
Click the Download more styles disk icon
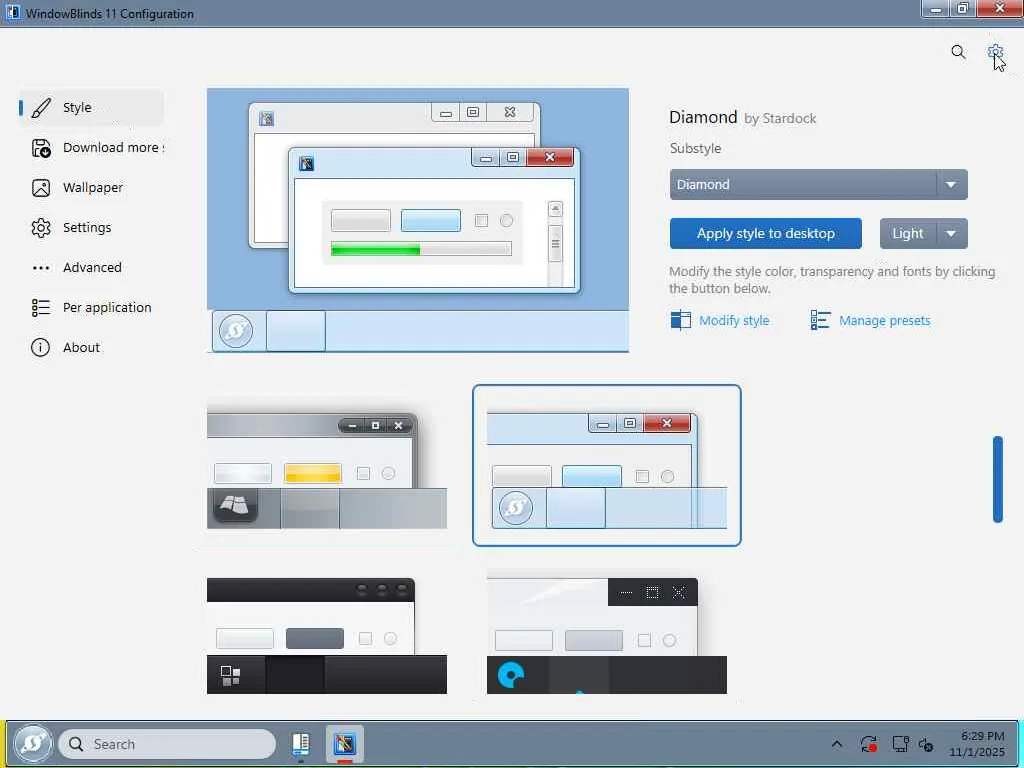click(41, 148)
